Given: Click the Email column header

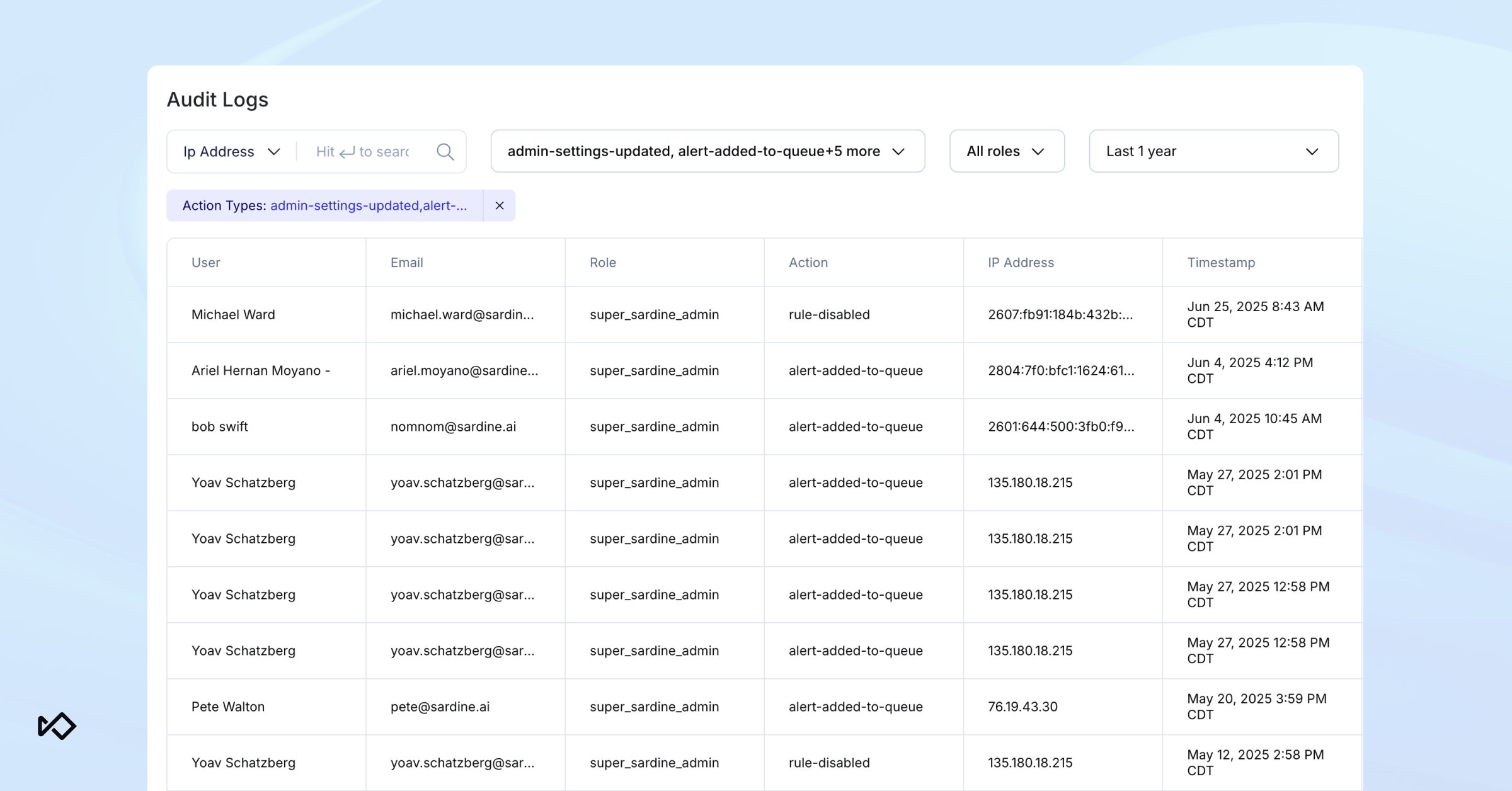Looking at the screenshot, I should [406, 263].
